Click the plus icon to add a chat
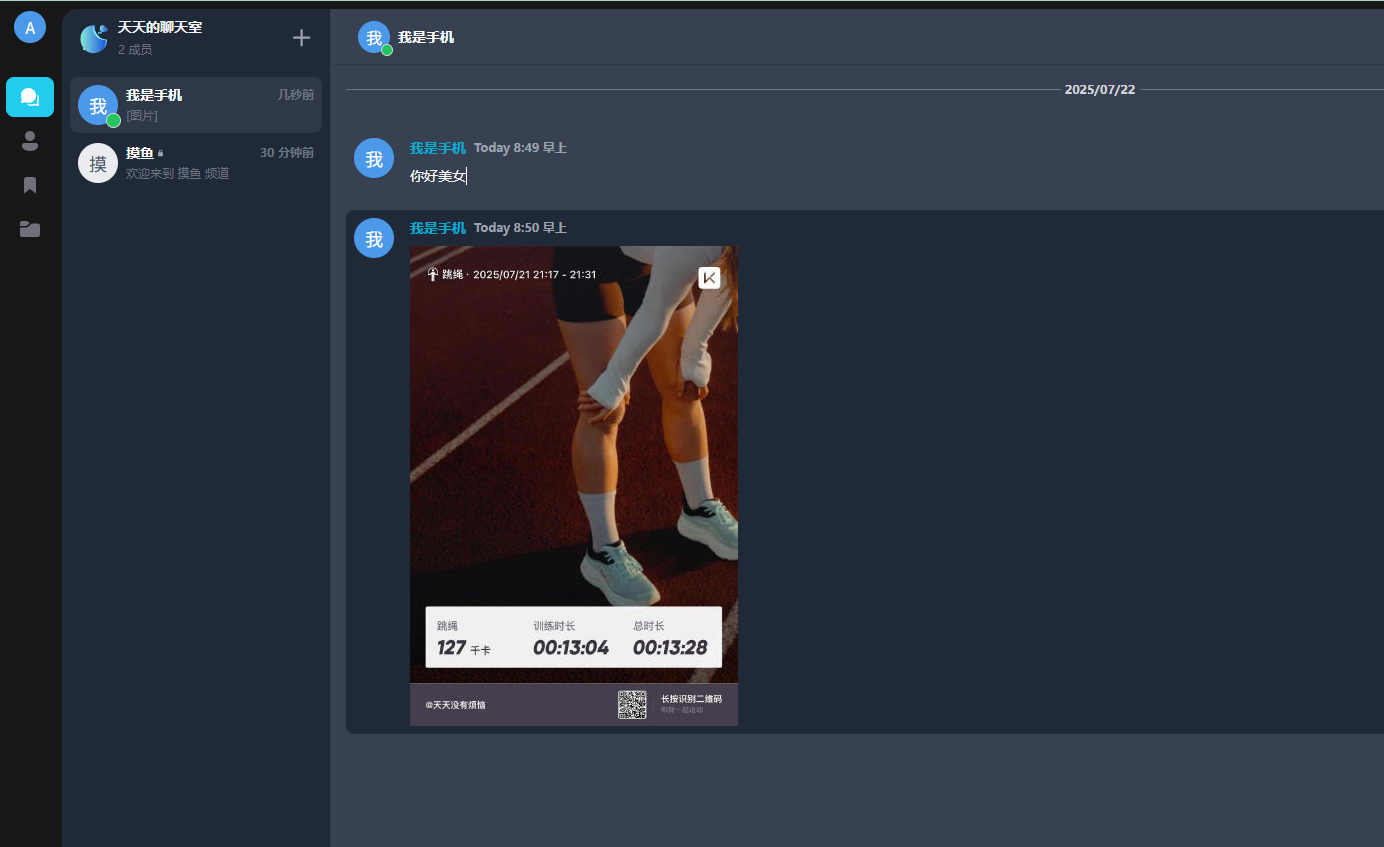The height and width of the screenshot is (847, 1384). click(301, 38)
